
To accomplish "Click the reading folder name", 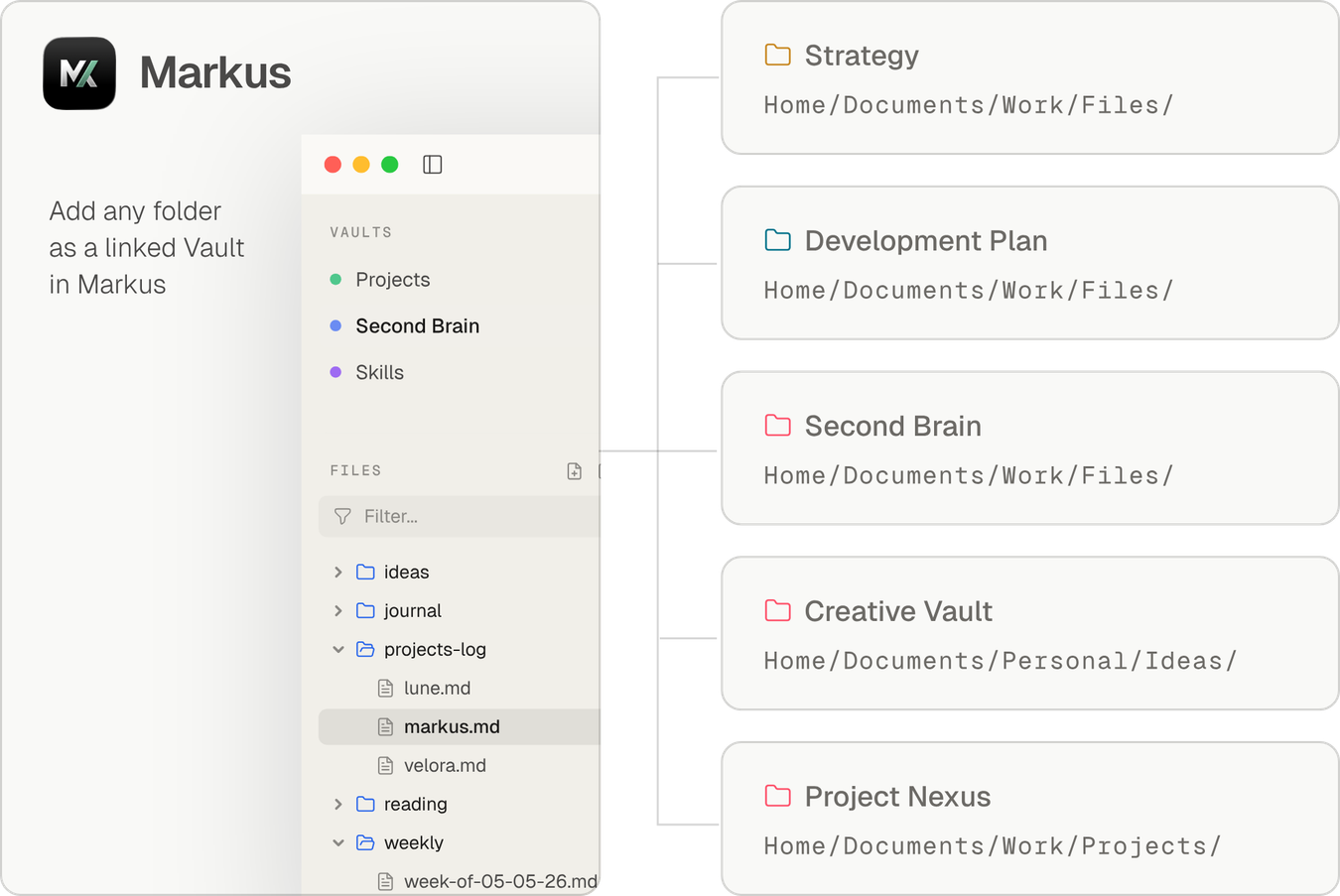I will pos(415,804).
